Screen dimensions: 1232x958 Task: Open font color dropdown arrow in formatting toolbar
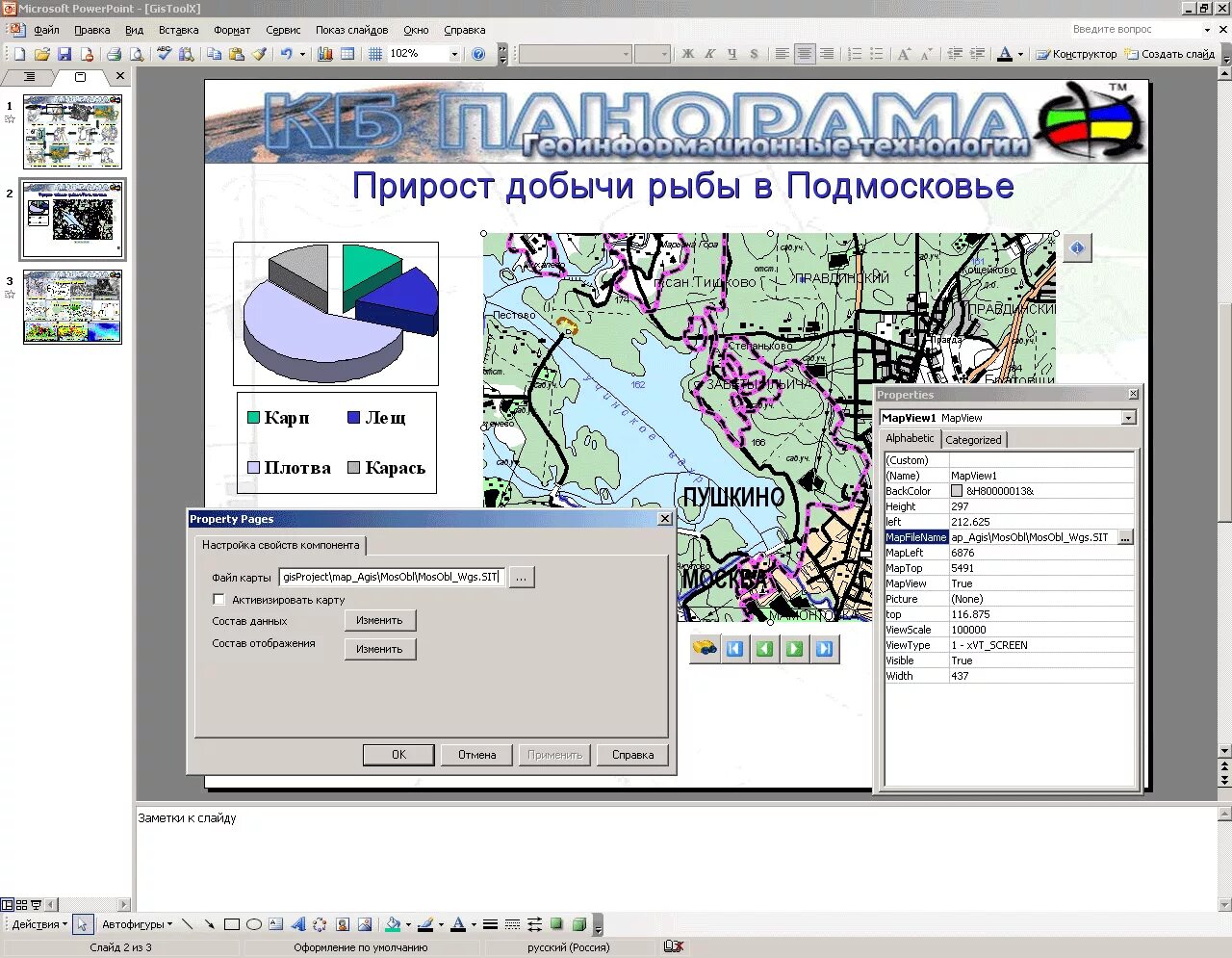click(1020, 55)
